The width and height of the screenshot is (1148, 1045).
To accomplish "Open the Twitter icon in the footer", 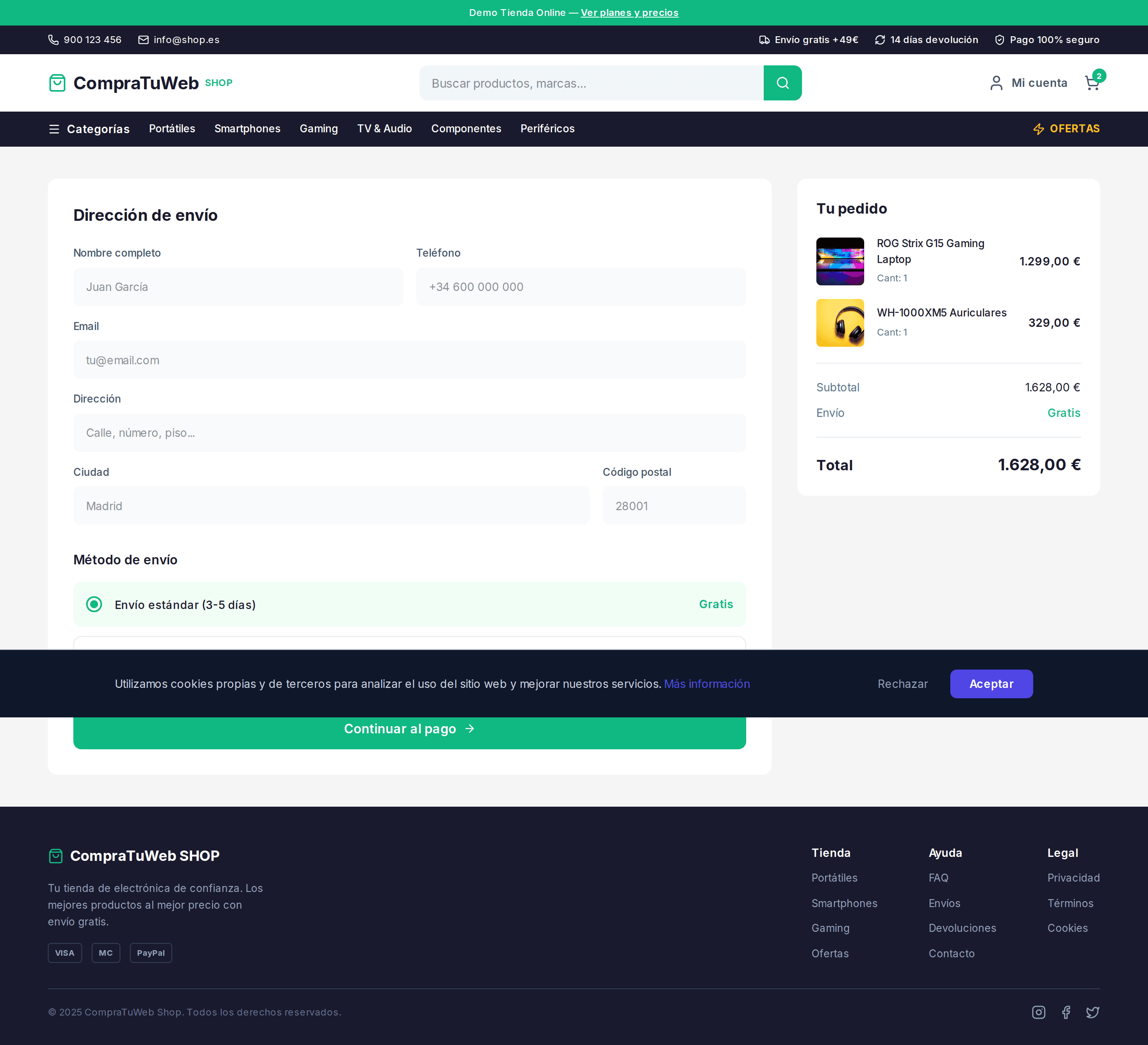I will pyautogui.click(x=1093, y=1013).
